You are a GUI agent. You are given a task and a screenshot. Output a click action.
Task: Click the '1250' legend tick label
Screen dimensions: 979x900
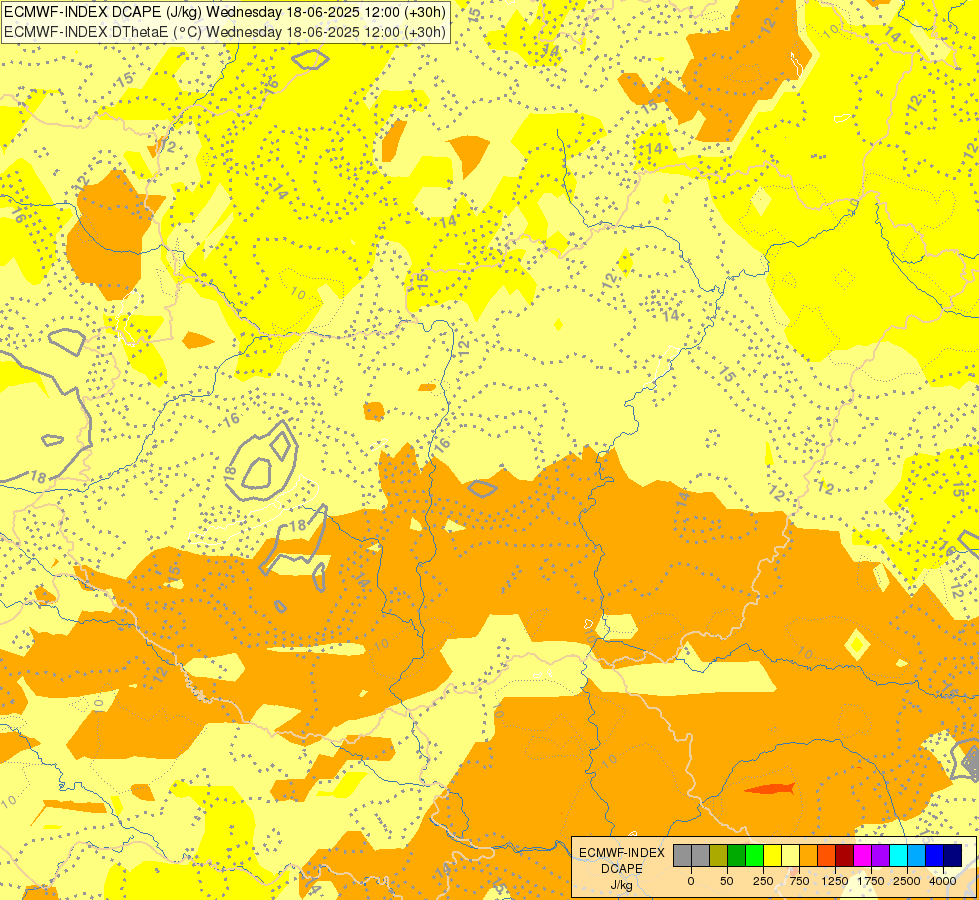click(835, 881)
